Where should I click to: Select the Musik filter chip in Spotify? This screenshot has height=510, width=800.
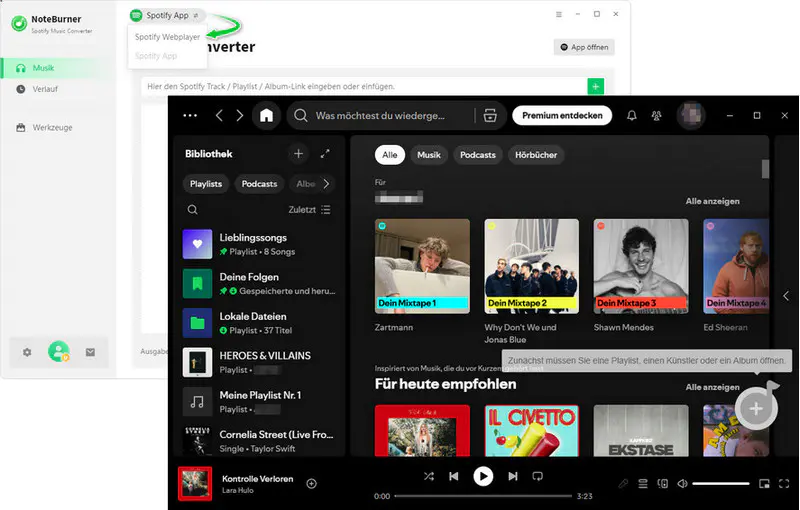click(x=429, y=155)
